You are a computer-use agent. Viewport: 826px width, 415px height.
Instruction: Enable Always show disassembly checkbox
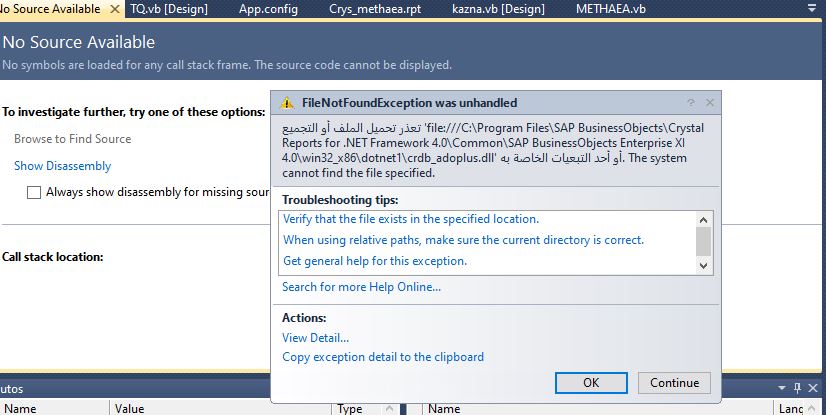click(35, 192)
